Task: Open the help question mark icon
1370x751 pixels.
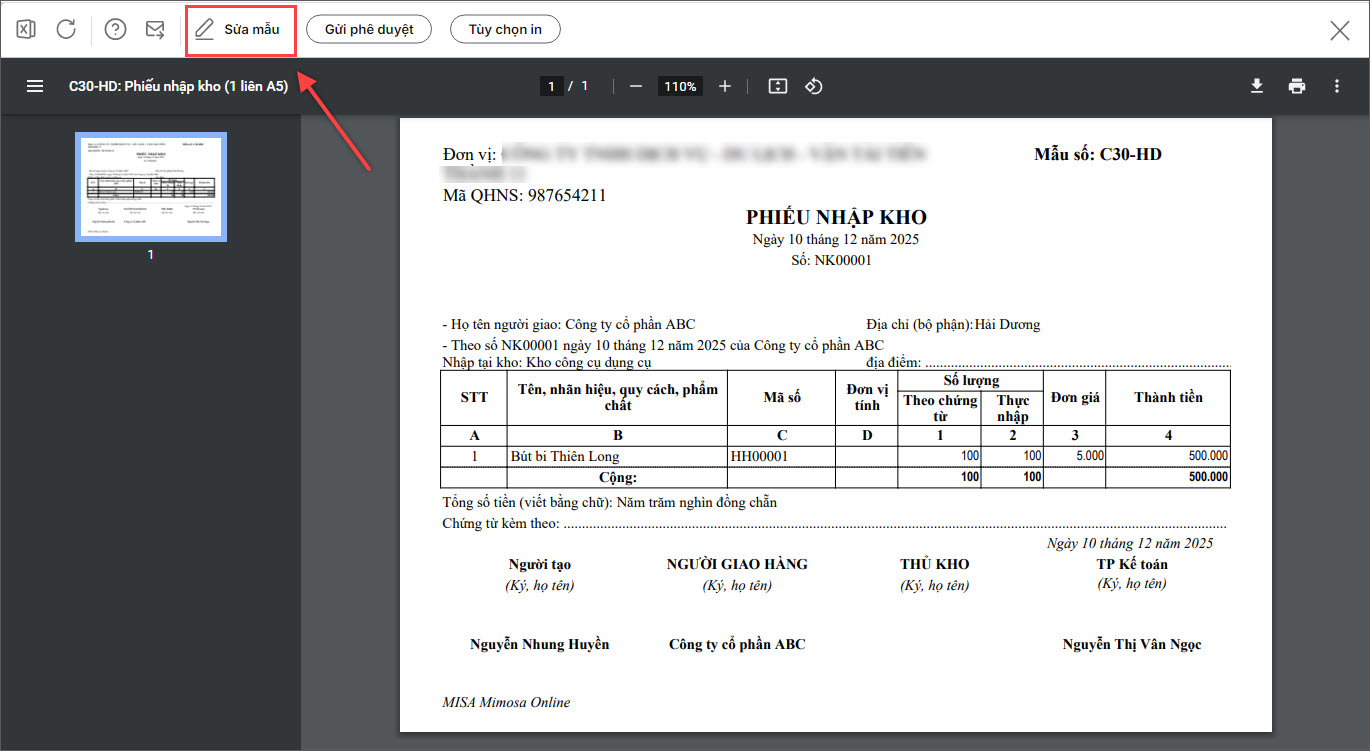Action: pyautogui.click(x=116, y=29)
